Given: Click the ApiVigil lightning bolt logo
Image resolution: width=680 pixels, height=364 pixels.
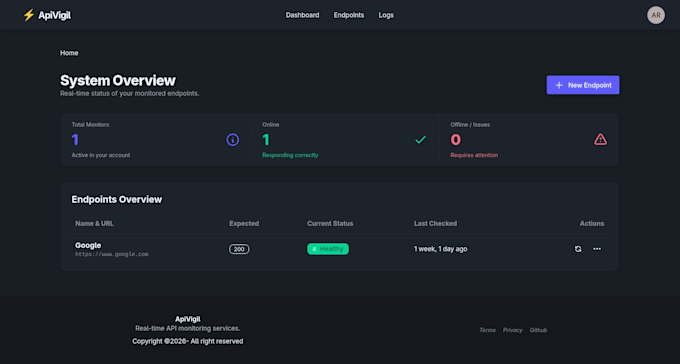Looking at the screenshot, I should coord(29,15).
